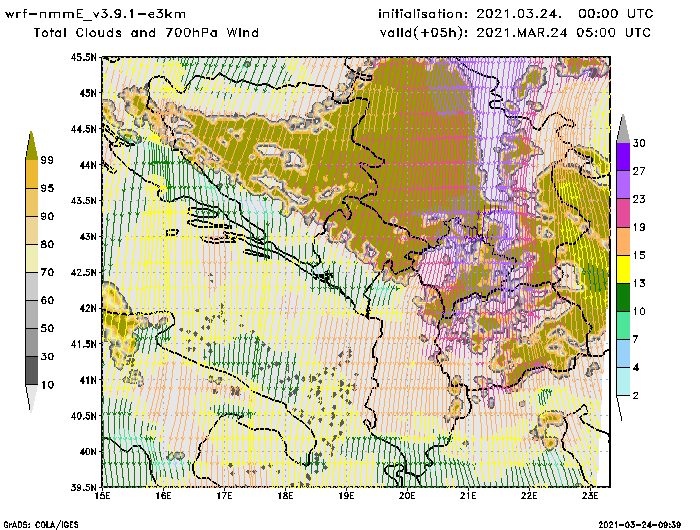This screenshot has width=700, height=530.
Task: Click the '70' label on cloud legend
Action: pyautogui.click(x=47, y=272)
